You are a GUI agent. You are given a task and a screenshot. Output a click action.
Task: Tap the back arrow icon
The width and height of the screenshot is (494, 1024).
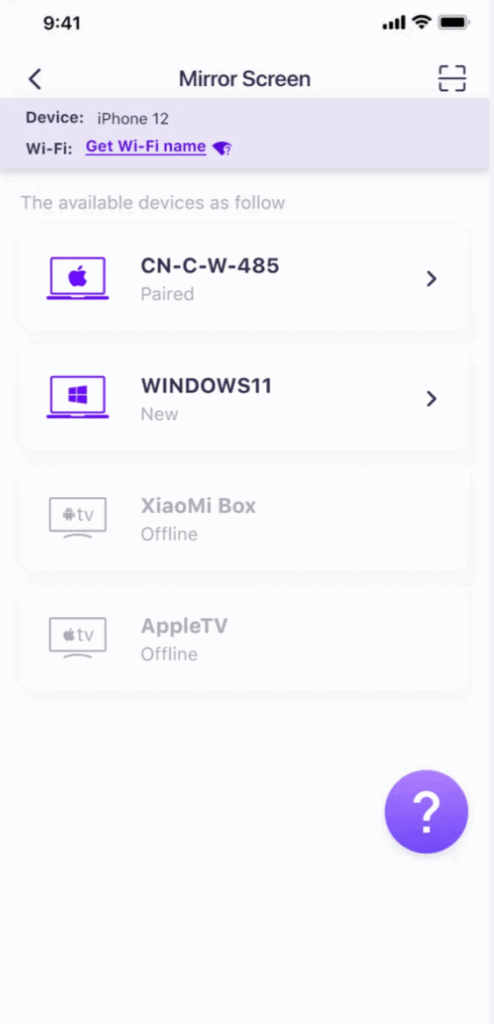coord(35,79)
